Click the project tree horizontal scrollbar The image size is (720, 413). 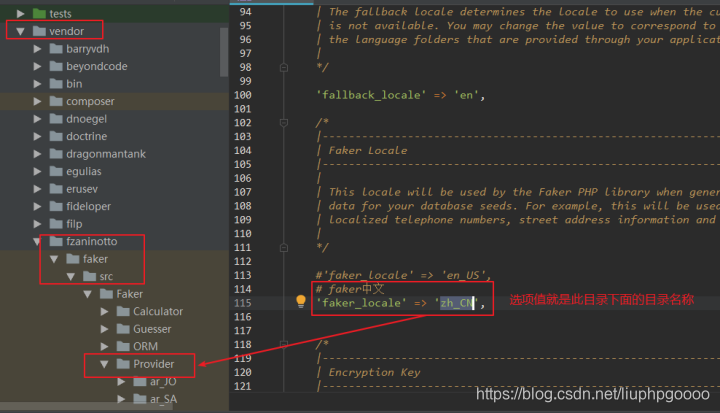(x=86, y=406)
